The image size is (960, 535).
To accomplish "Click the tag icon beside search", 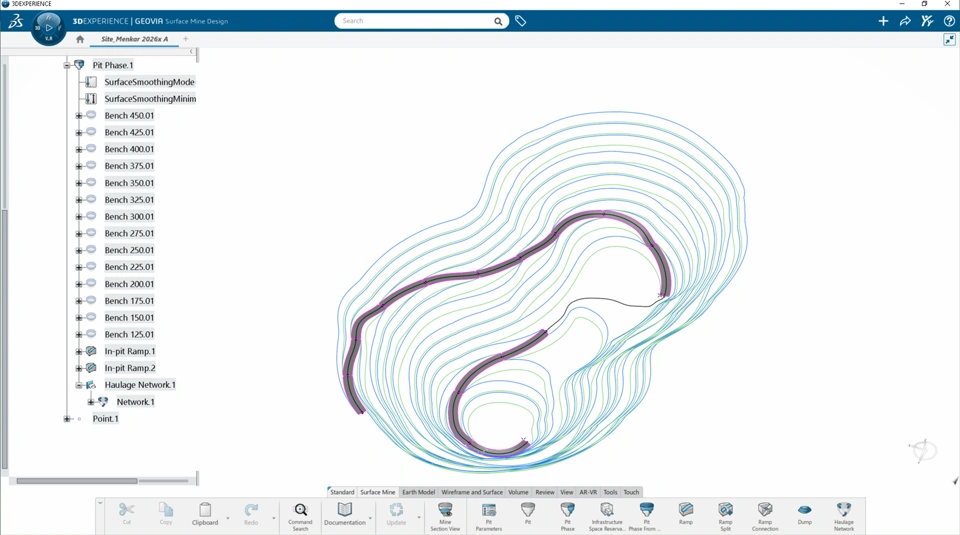I will (x=520, y=21).
